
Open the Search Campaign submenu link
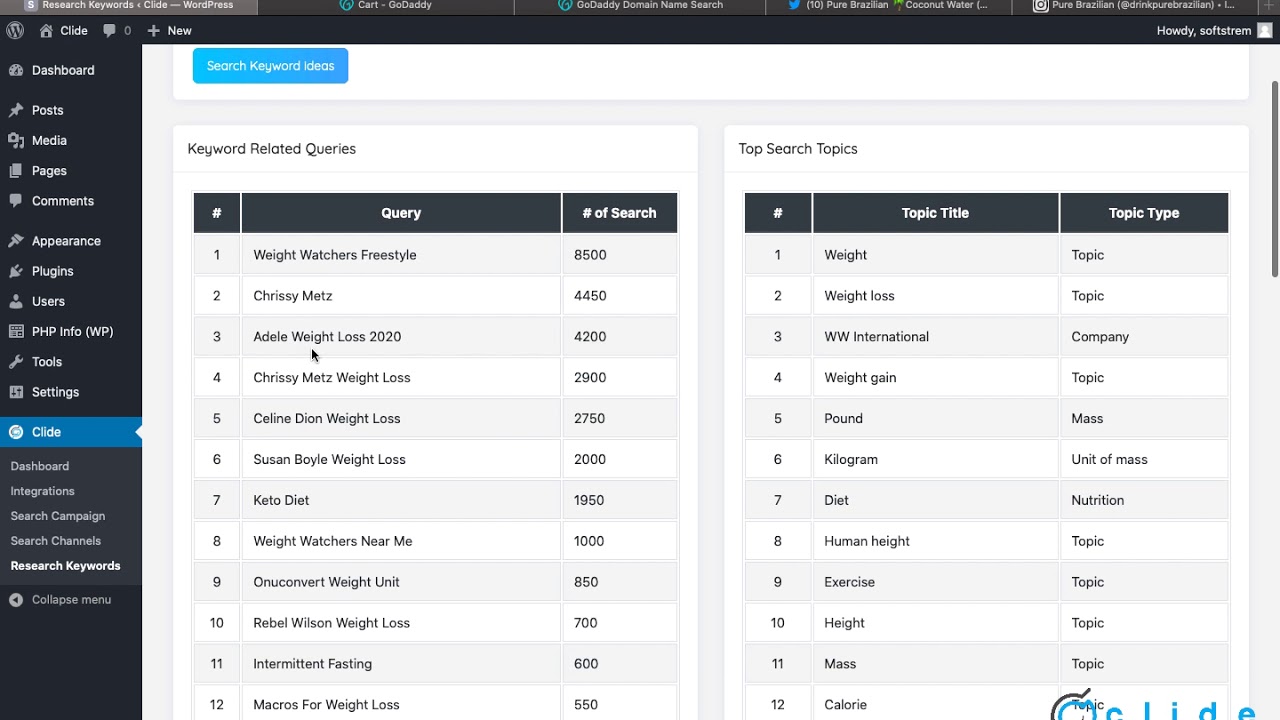point(57,516)
